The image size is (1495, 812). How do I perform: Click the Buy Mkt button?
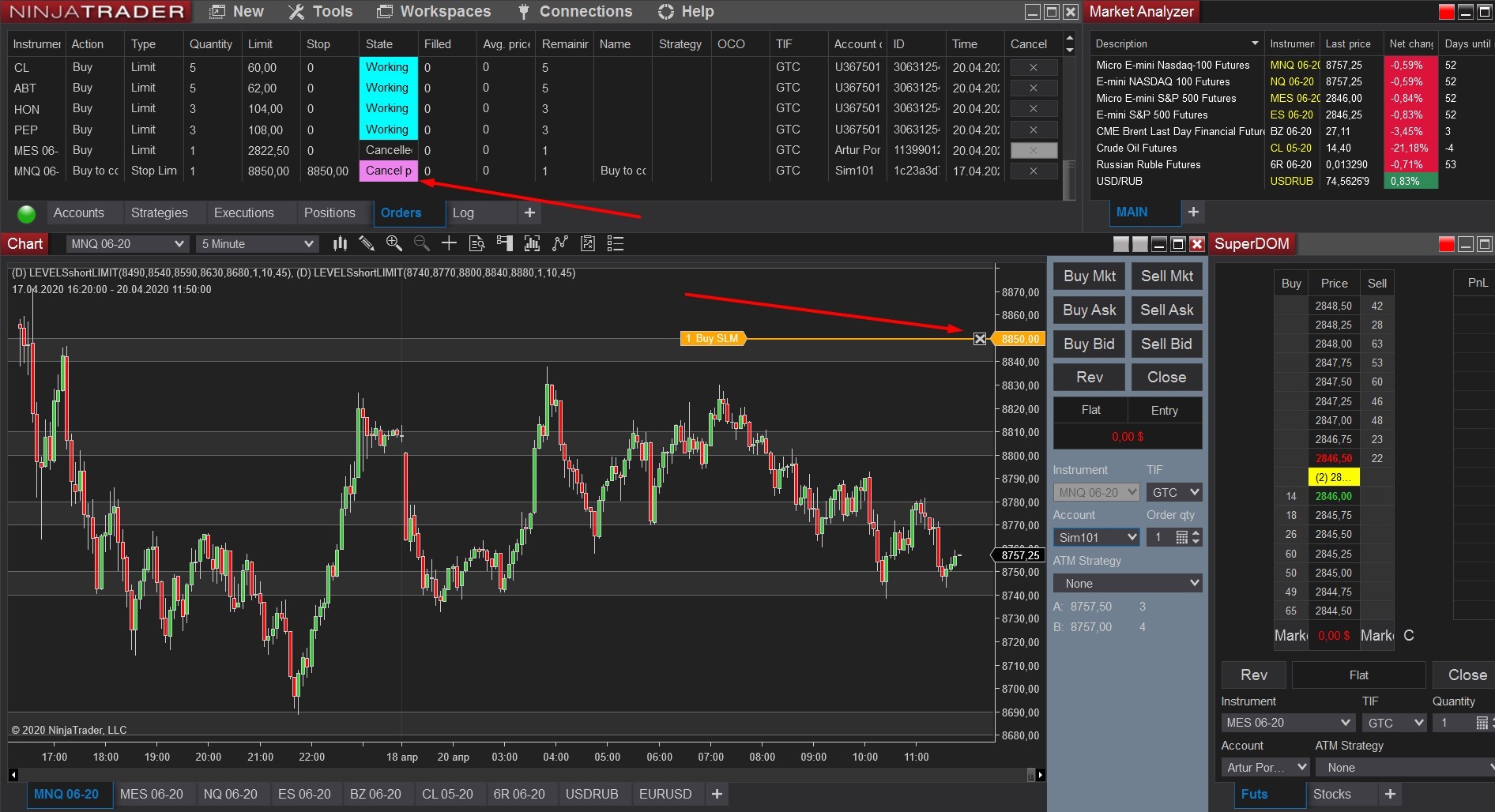tap(1090, 276)
